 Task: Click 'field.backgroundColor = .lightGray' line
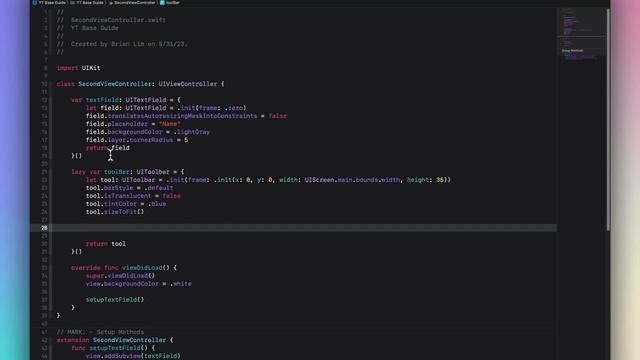tap(148, 132)
